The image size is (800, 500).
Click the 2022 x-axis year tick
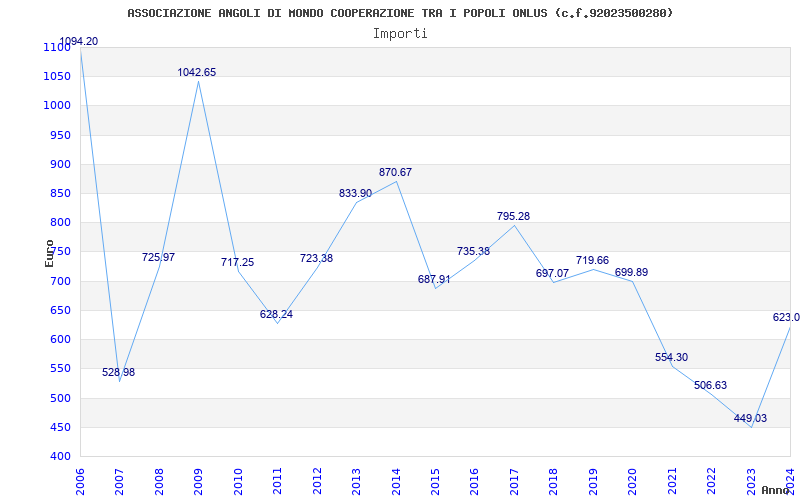pyautogui.click(x=712, y=482)
